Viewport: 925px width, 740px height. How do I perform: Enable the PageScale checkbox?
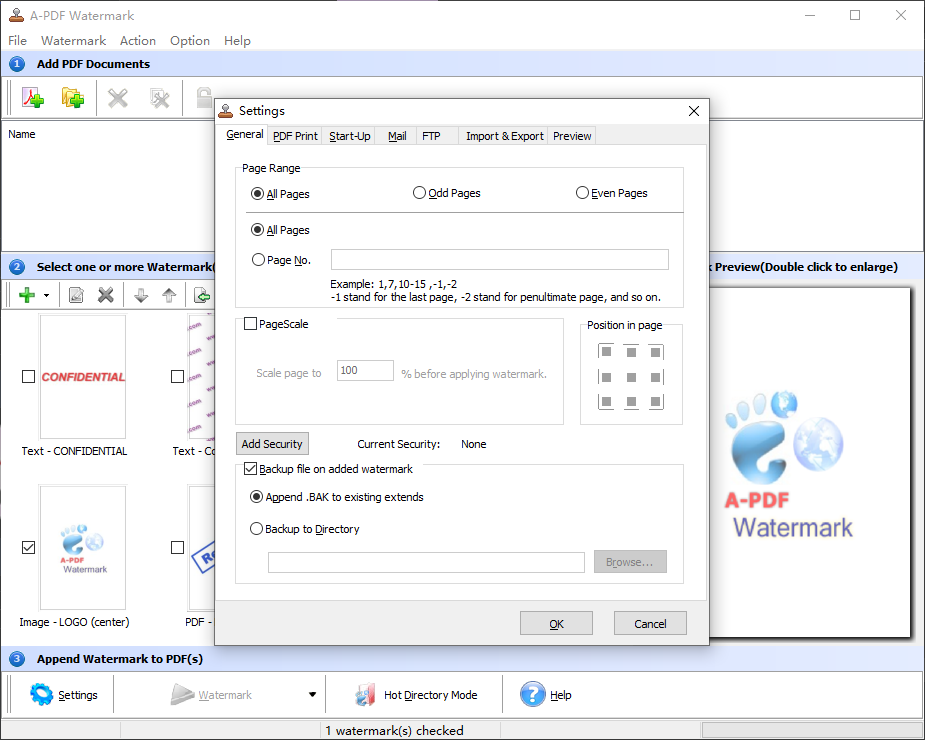(x=250, y=323)
